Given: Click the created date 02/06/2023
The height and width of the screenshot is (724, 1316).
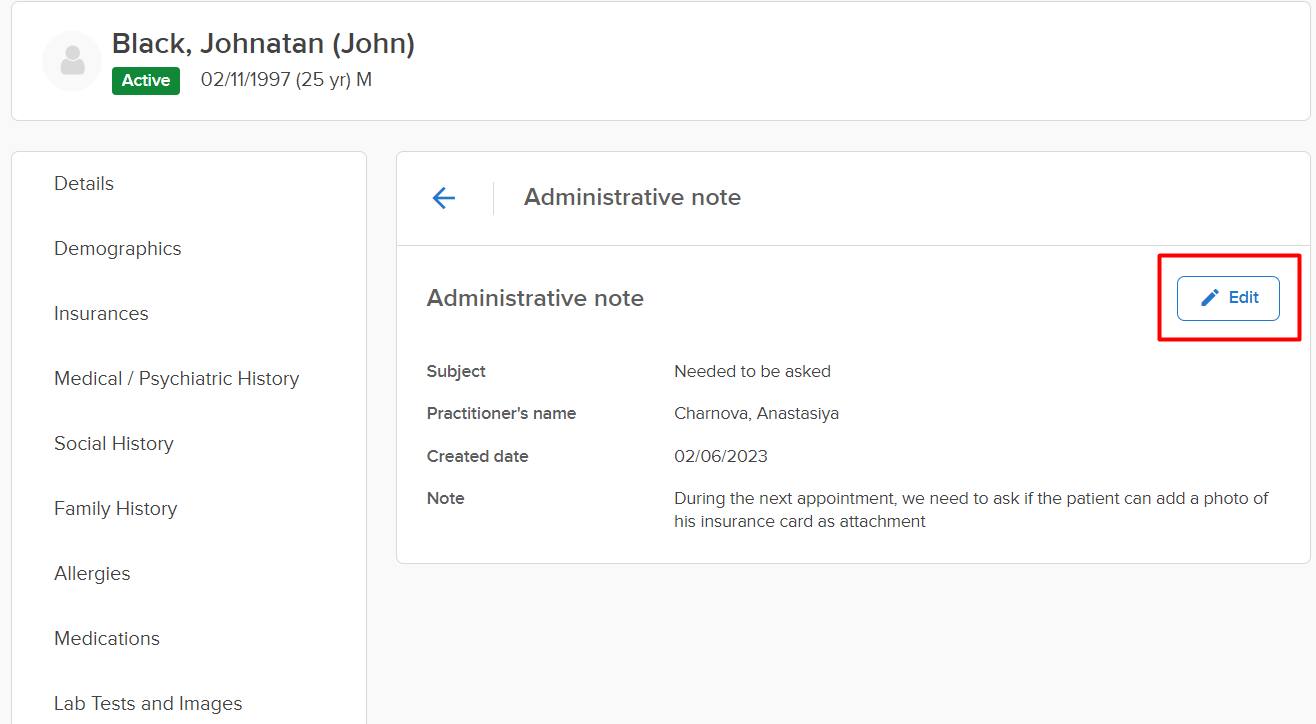Looking at the screenshot, I should tap(721, 457).
